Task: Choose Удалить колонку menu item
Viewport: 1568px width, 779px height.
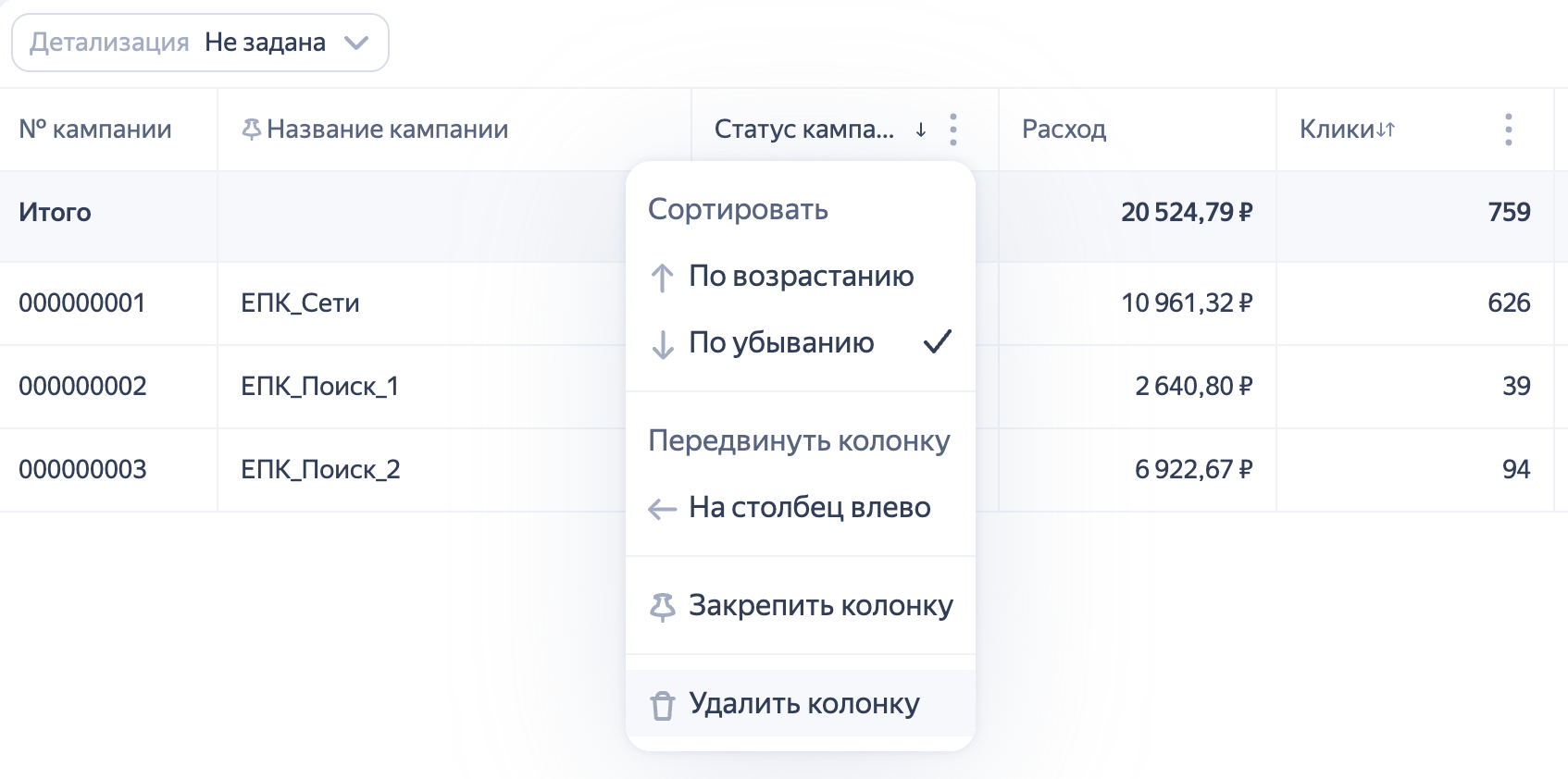Action: coord(803,704)
